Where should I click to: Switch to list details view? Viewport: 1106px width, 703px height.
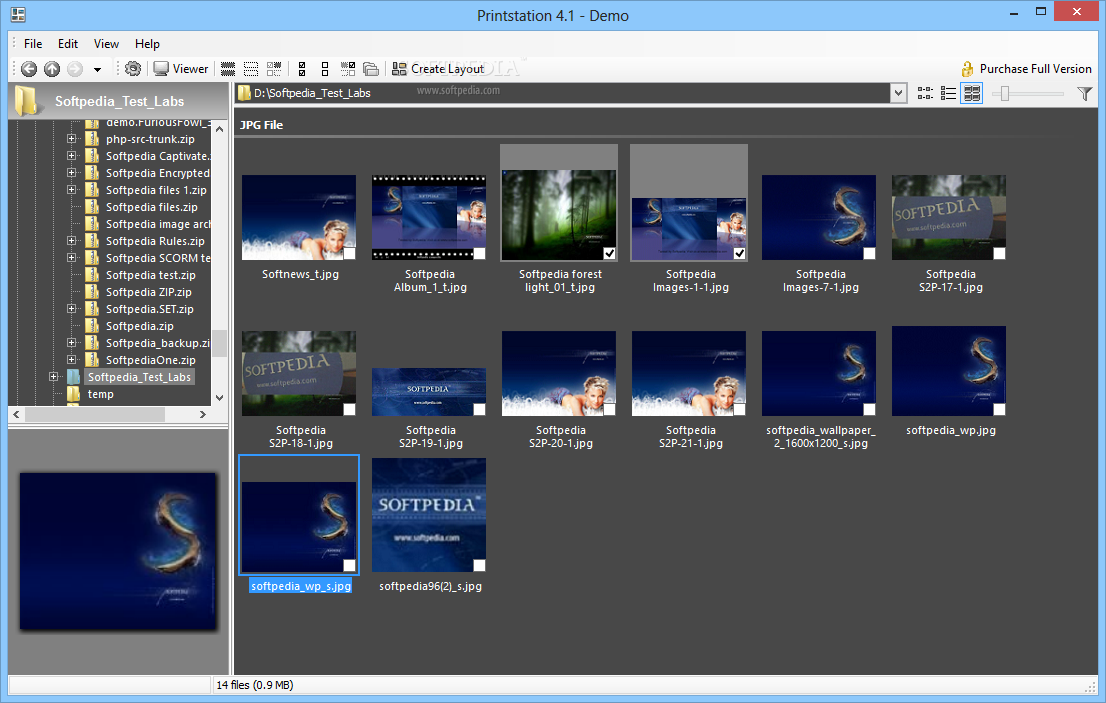[x=949, y=93]
